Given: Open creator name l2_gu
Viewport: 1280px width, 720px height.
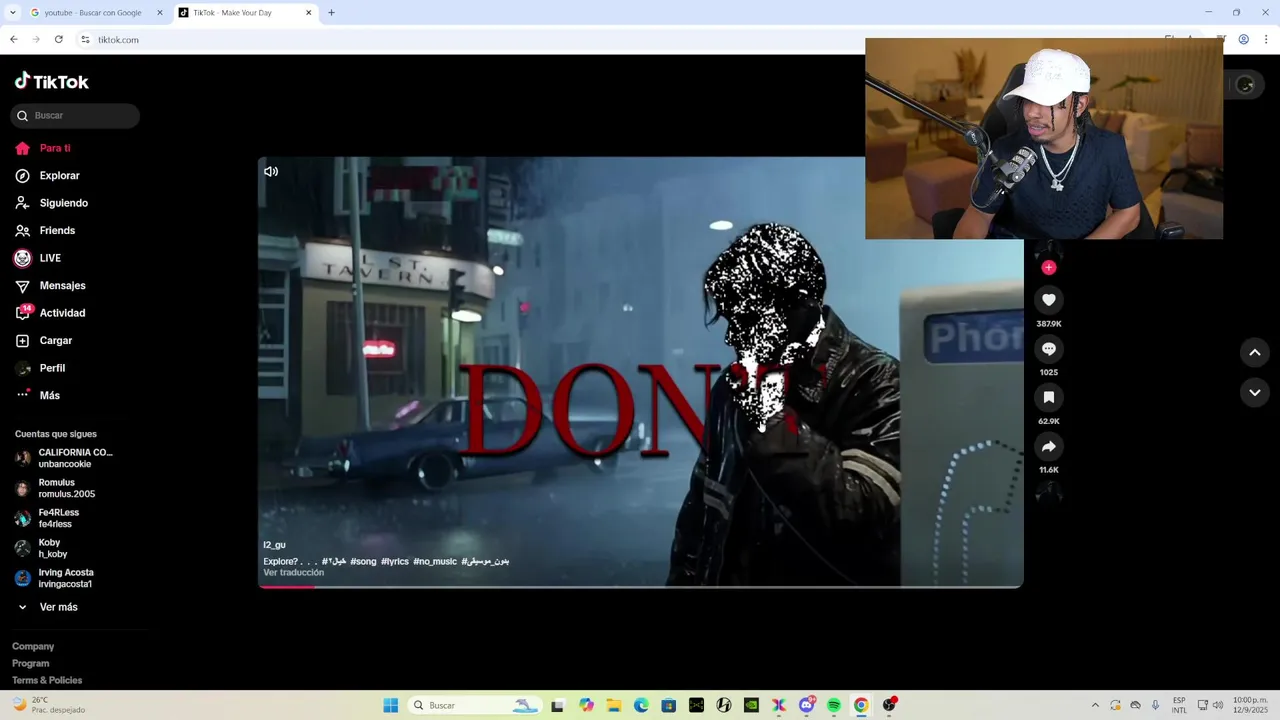Looking at the screenshot, I should (x=274, y=545).
